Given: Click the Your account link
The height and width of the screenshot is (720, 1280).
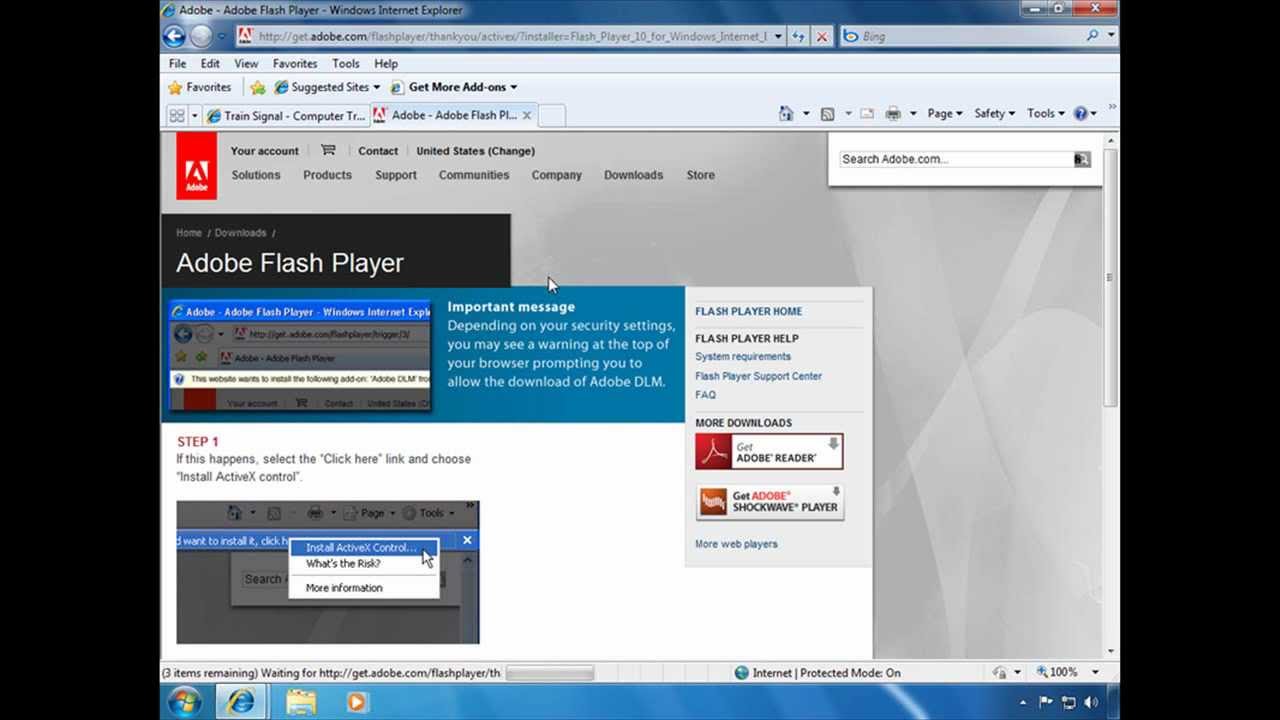Looking at the screenshot, I should [x=264, y=151].
